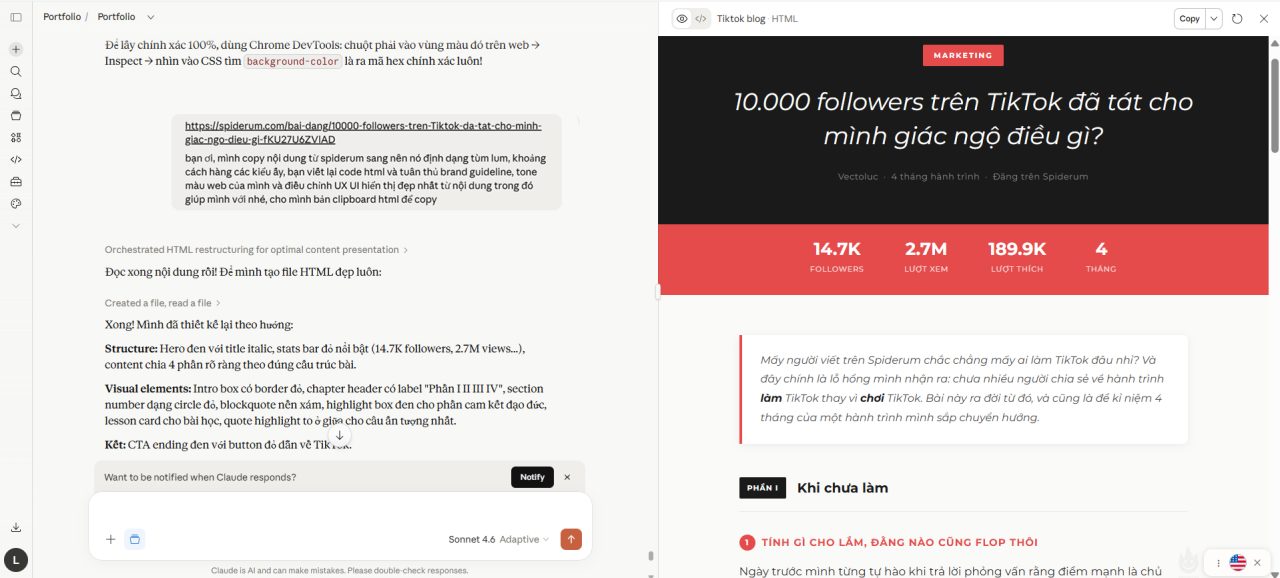Open the palette icon in sidebar
Image resolution: width=1280 pixels, height=578 pixels.
[15, 203]
